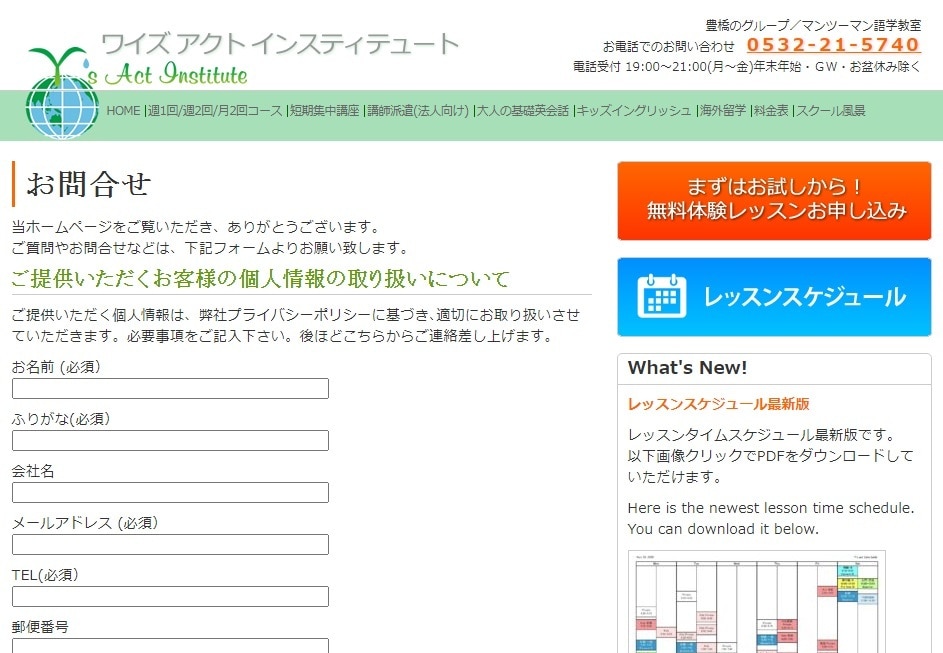
Task: Focus the TEL input field
Action: [170, 596]
